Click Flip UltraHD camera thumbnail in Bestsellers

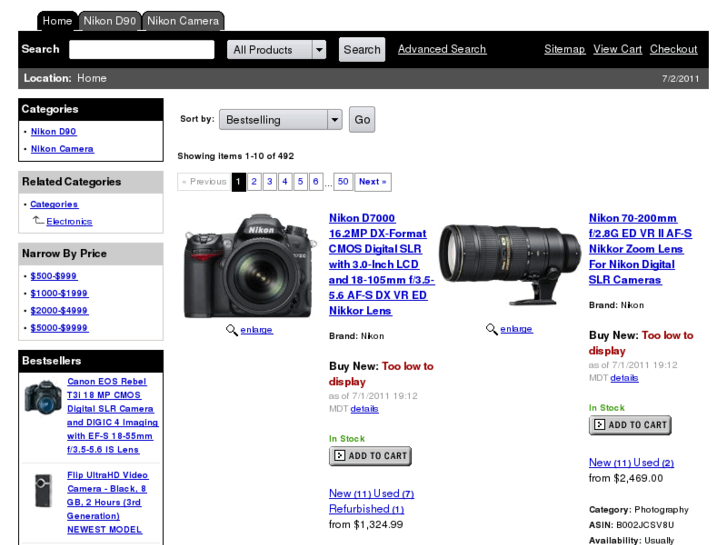[43, 490]
